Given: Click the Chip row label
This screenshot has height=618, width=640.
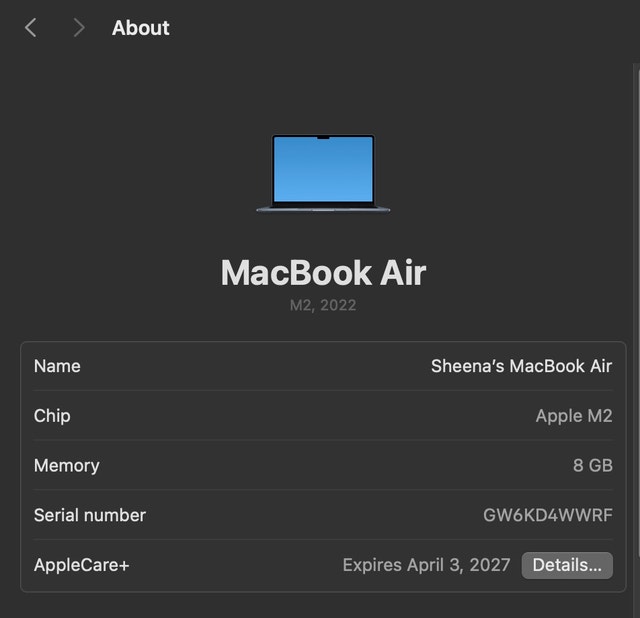Looking at the screenshot, I should [52, 416].
